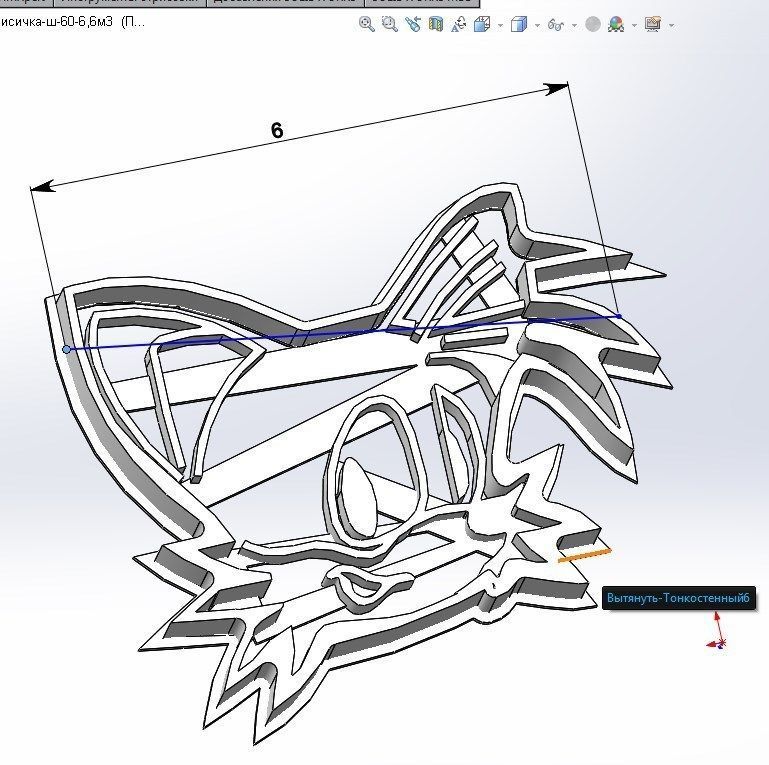
Task: Click the Display Style box icon
Action: pyautogui.click(x=519, y=24)
